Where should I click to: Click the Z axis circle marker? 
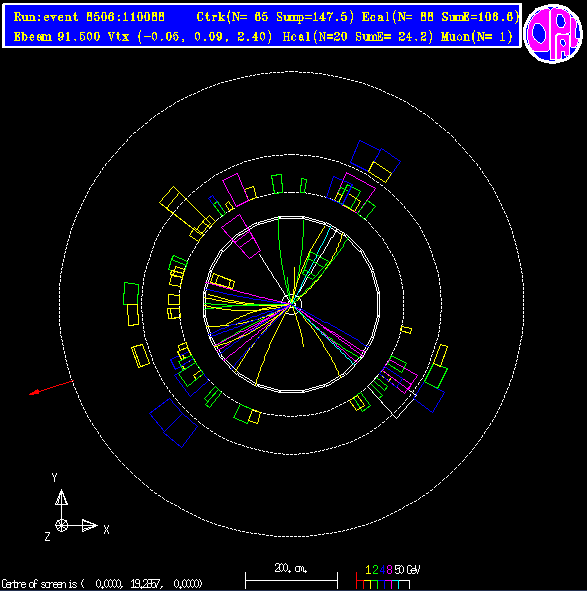[x=61, y=525]
